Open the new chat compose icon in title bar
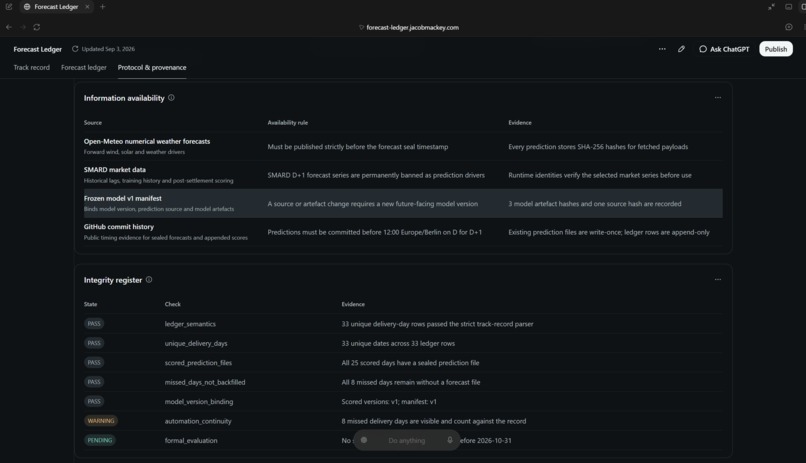The height and width of the screenshot is (463, 806). (x=9, y=7)
